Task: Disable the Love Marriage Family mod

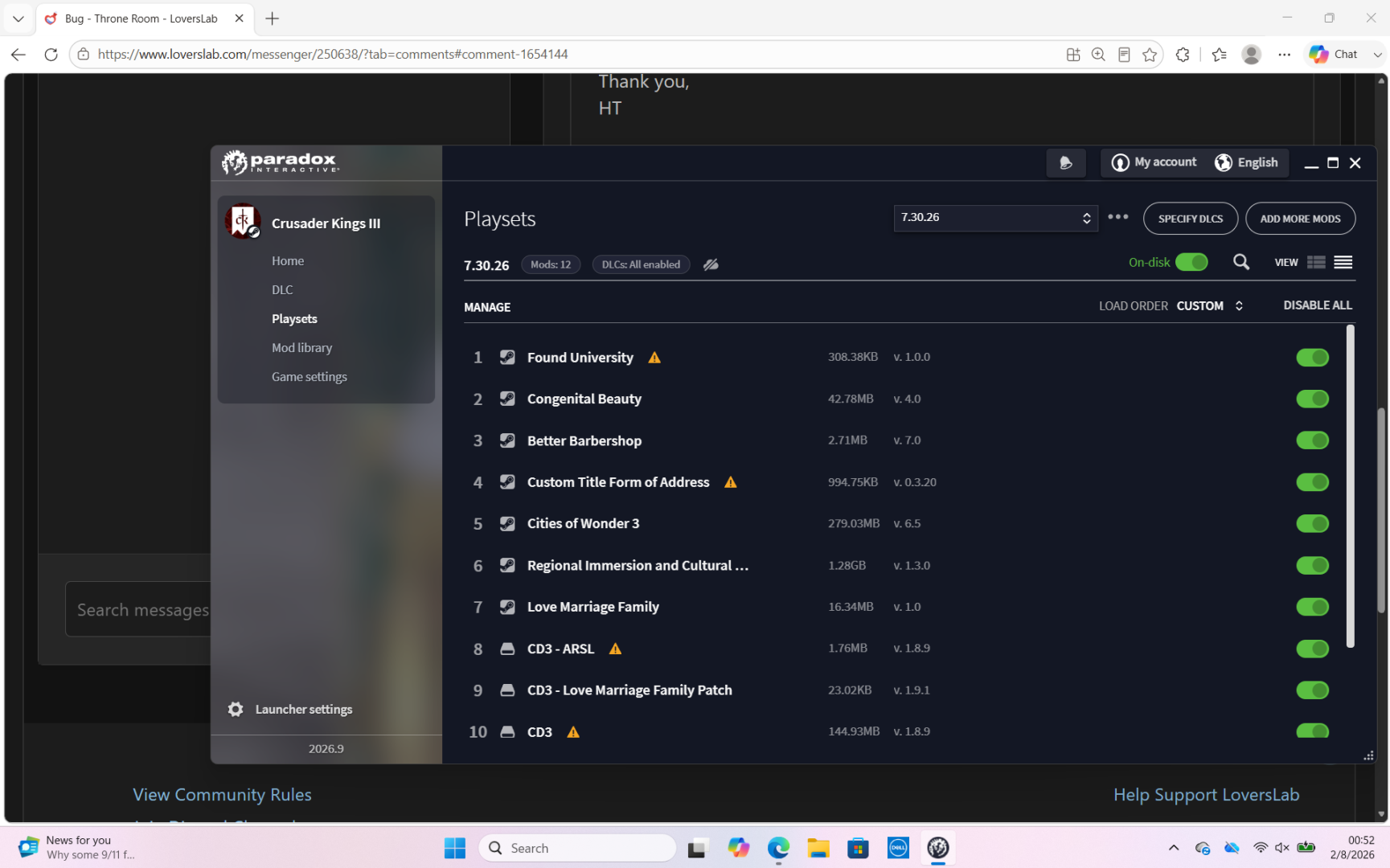Action: pos(1312,607)
